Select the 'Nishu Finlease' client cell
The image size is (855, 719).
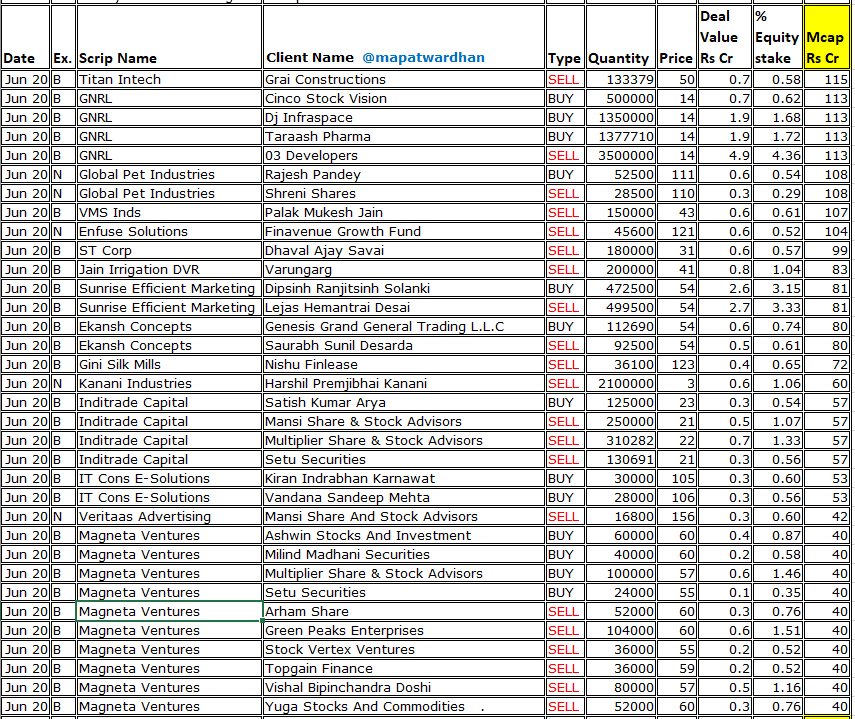coord(404,365)
